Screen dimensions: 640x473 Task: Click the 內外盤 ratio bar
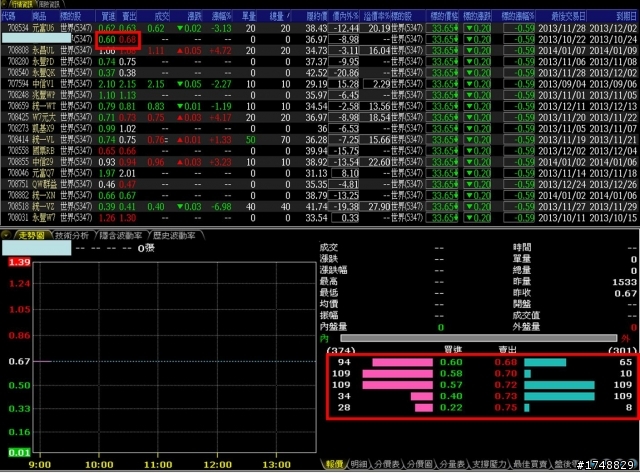pos(478,338)
